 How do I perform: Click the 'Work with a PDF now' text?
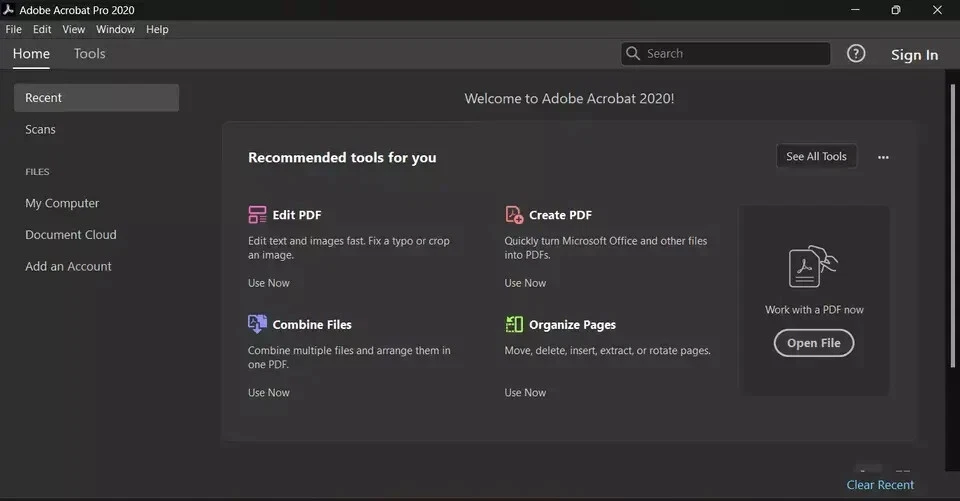pos(814,310)
